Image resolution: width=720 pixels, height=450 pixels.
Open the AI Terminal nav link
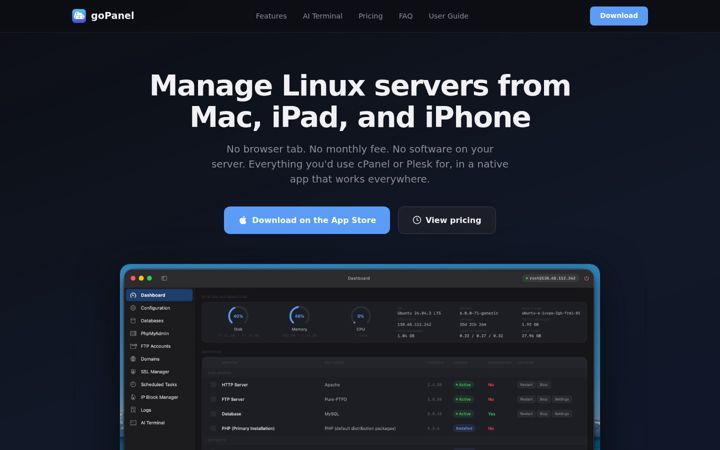pos(322,16)
